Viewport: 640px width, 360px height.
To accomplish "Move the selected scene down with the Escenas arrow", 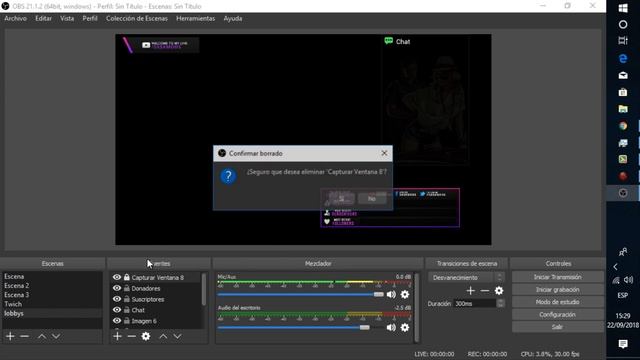I will pos(56,336).
